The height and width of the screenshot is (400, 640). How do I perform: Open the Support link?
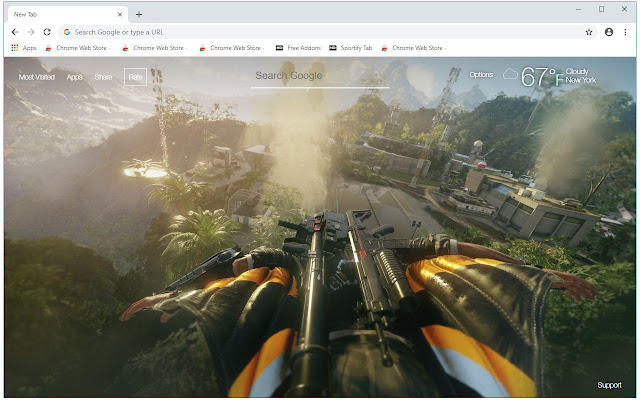[609, 385]
